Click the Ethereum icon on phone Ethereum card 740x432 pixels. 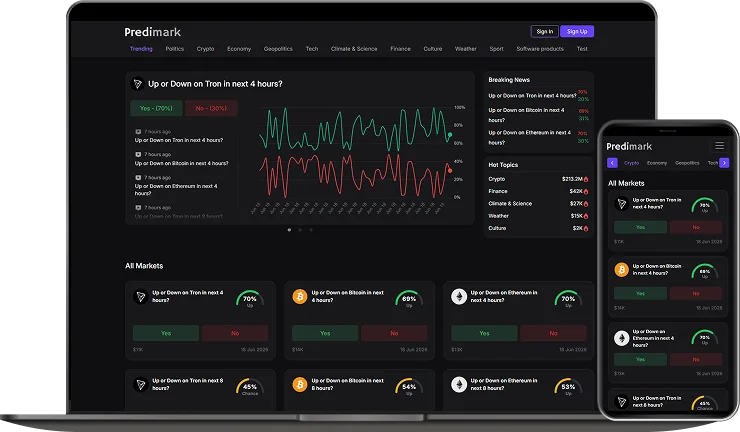(622, 338)
